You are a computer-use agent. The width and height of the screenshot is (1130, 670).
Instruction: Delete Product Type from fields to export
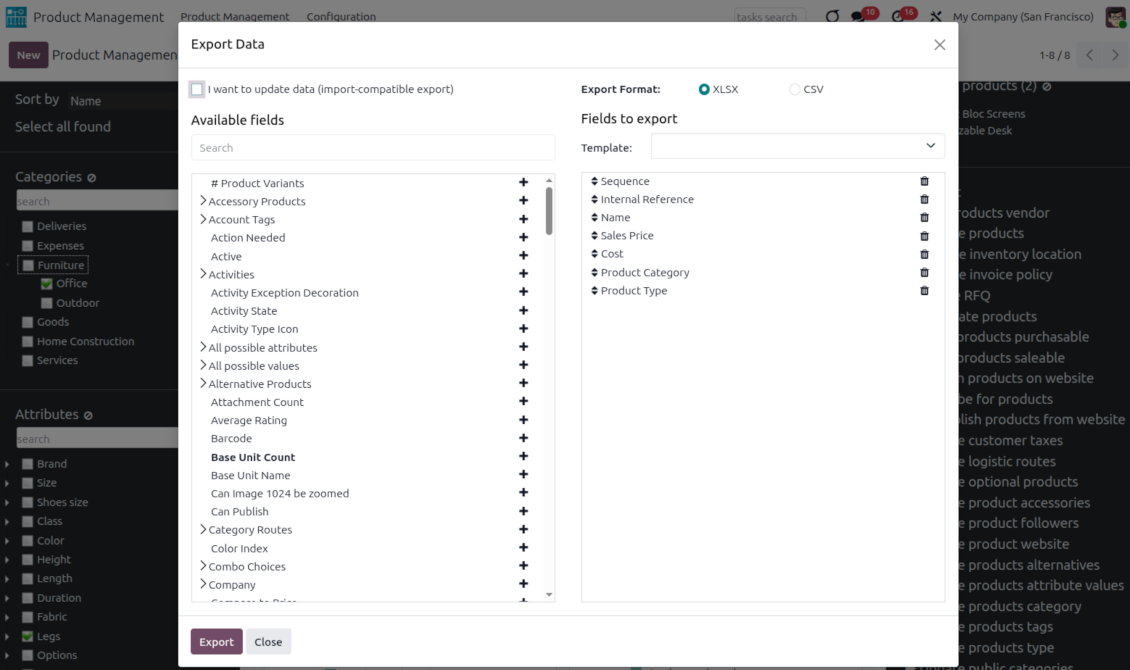coord(924,291)
